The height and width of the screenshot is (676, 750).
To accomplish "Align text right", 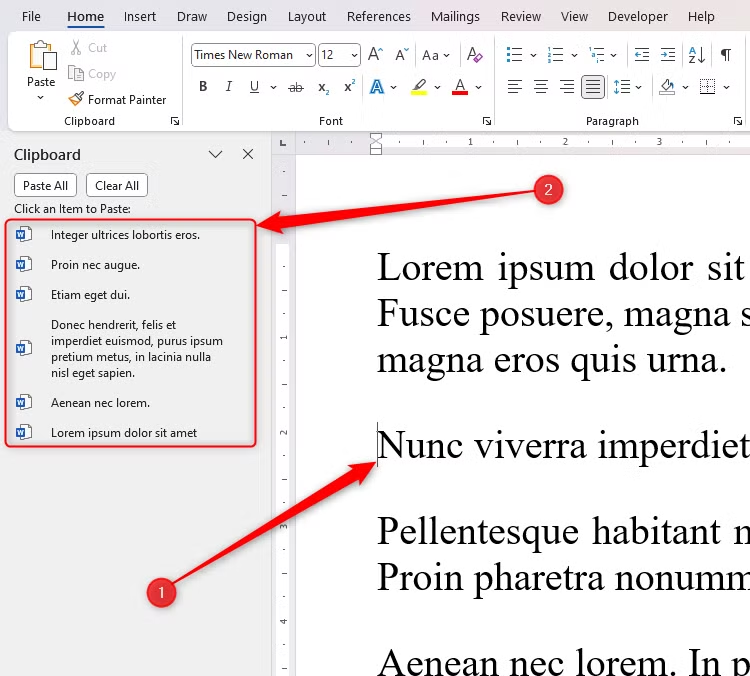I will pos(567,87).
